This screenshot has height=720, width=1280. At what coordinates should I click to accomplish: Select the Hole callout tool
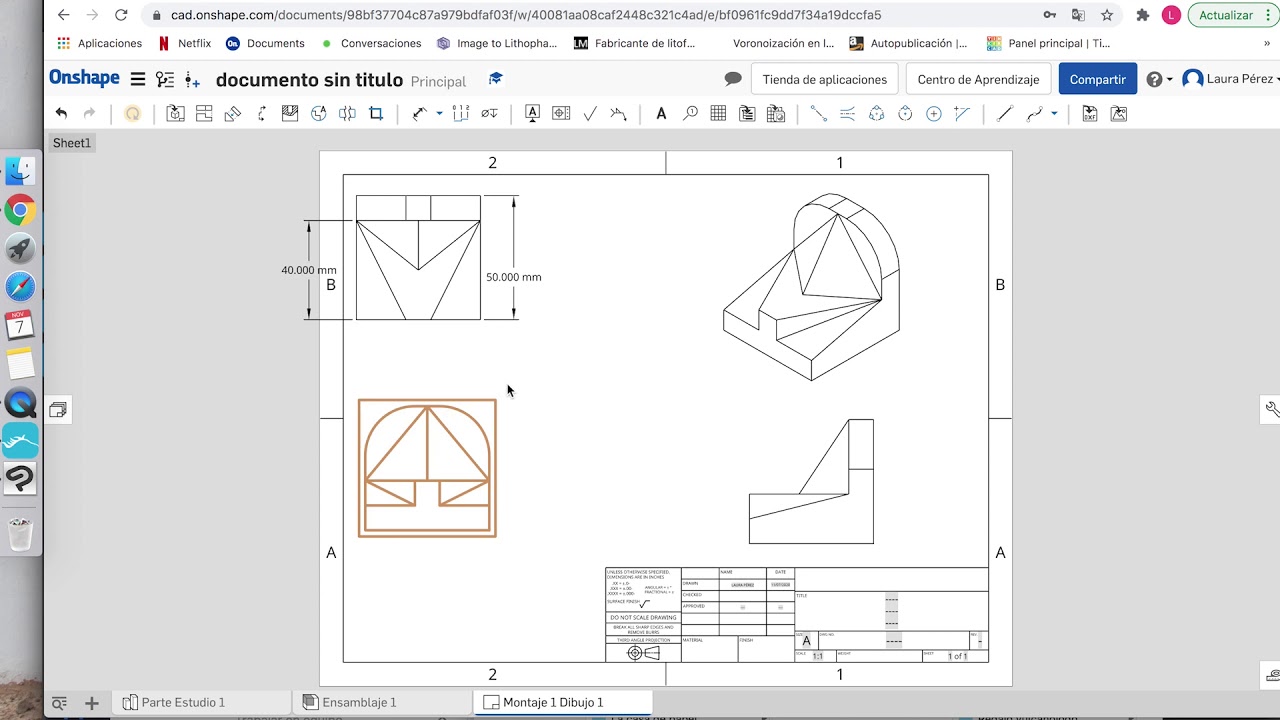[489, 114]
